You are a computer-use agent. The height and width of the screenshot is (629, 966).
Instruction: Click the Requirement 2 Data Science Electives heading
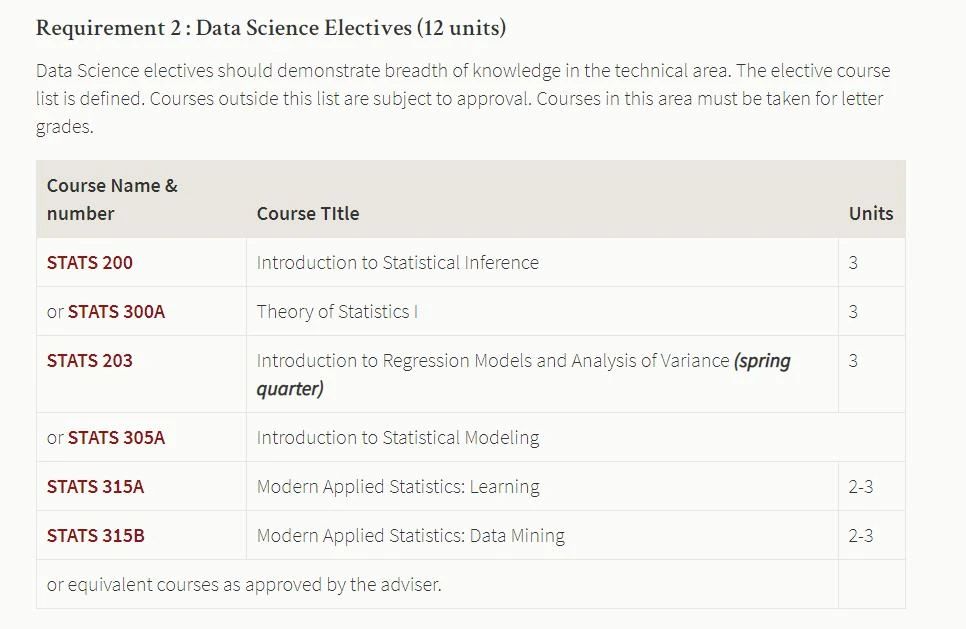pyautogui.click(x=271, y=28)
